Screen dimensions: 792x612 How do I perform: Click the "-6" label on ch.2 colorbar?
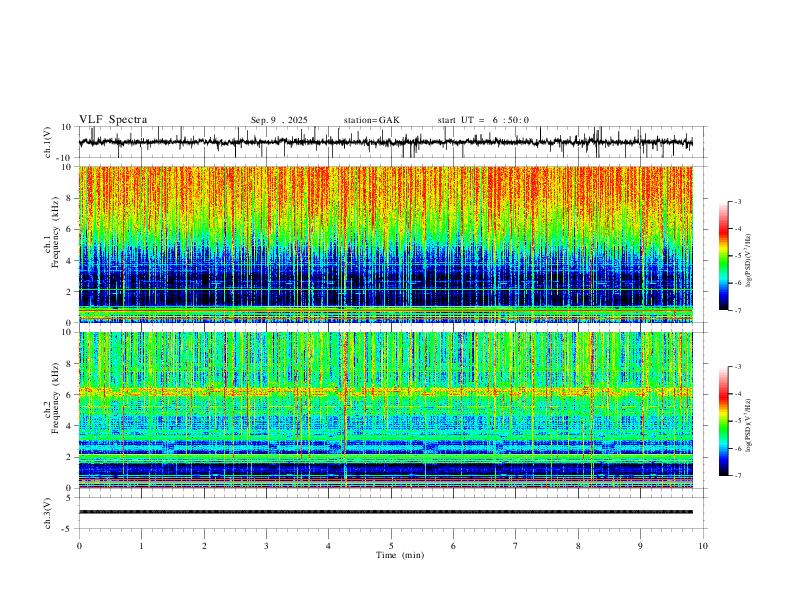tap(737, 448)
